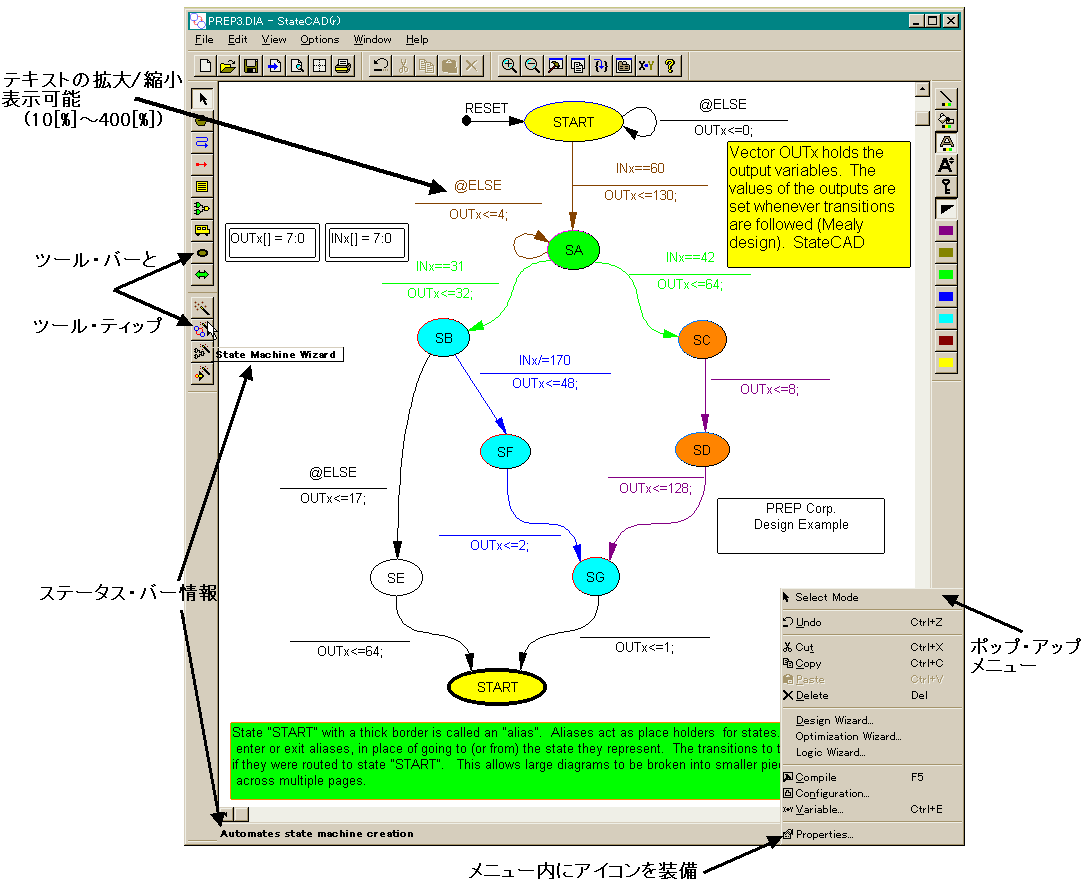Choose Compile from the popup menu

click(816, 777)
